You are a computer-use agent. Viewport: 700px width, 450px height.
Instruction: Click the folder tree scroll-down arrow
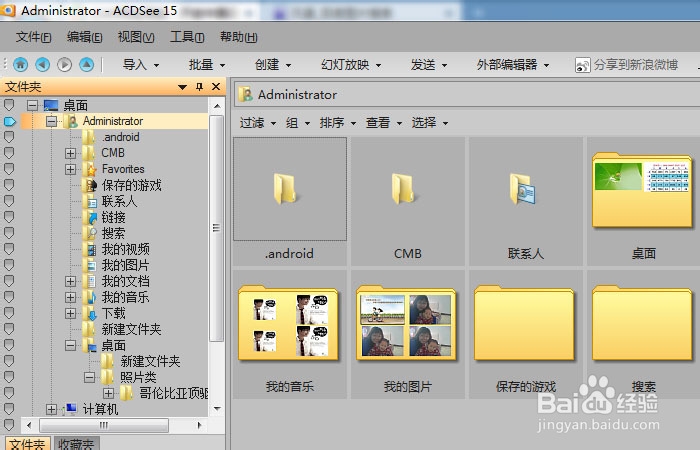coord(217,408)
